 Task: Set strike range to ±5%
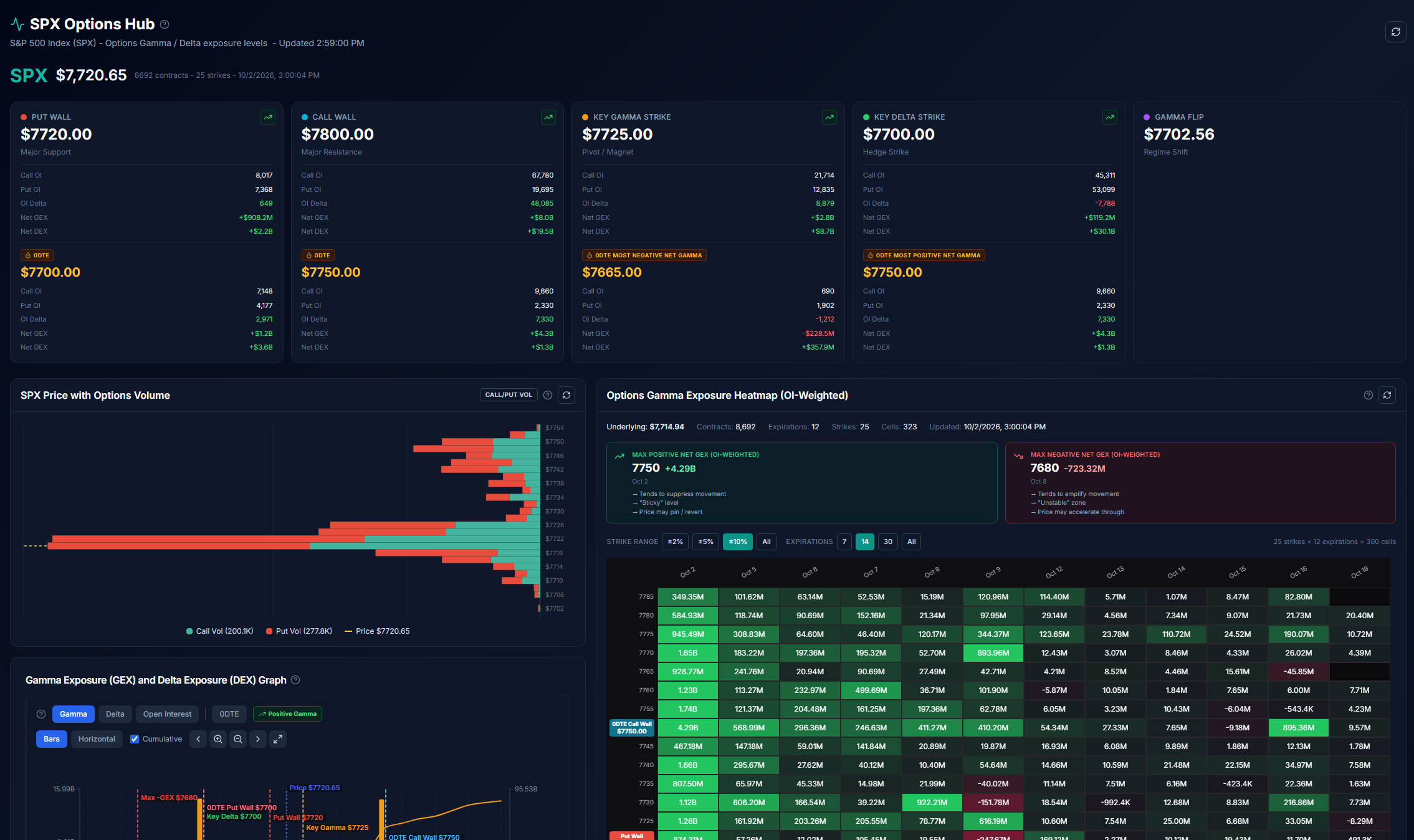tap(706, 542)
